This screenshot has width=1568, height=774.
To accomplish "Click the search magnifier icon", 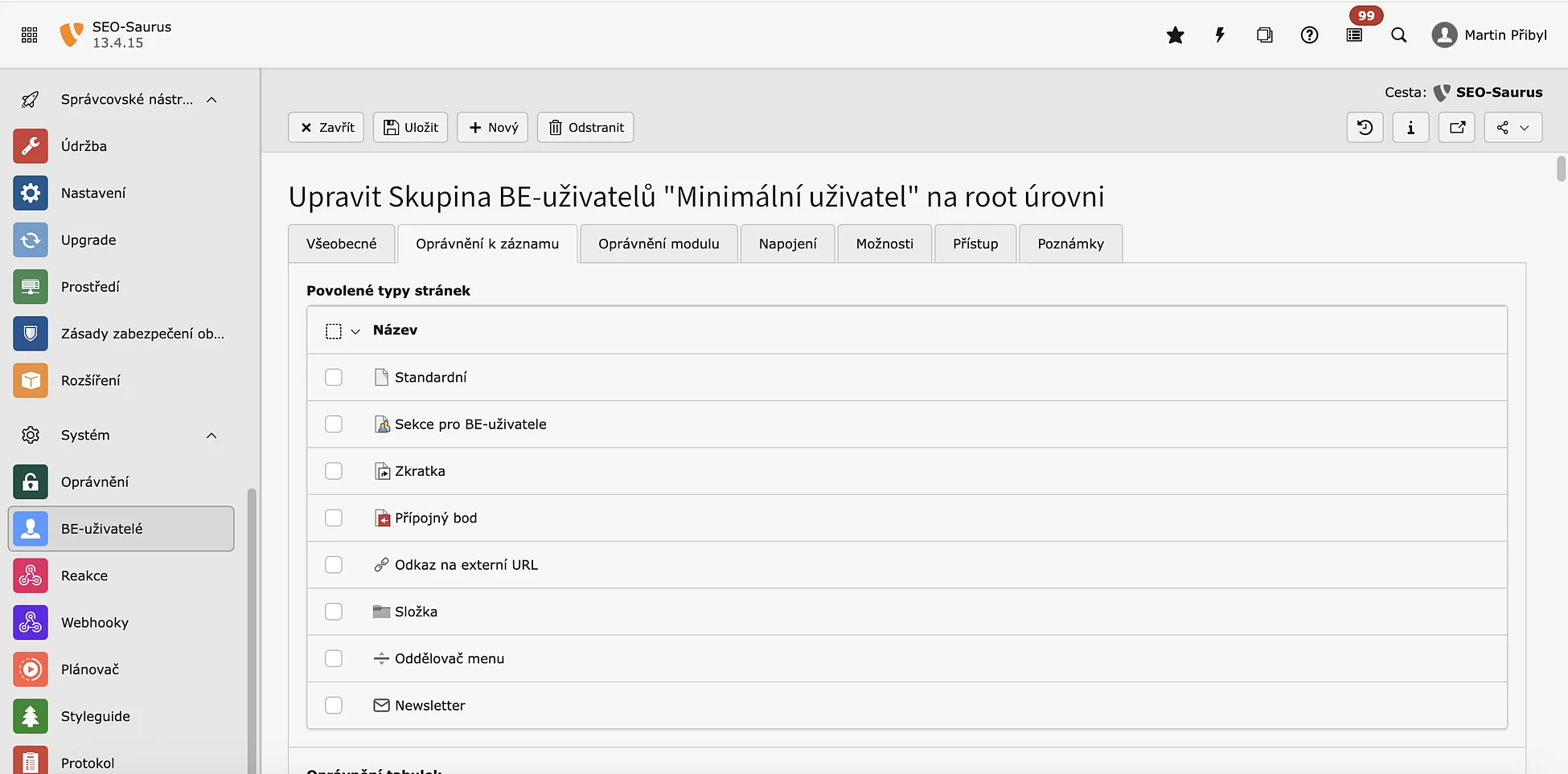I will 1399,35.
